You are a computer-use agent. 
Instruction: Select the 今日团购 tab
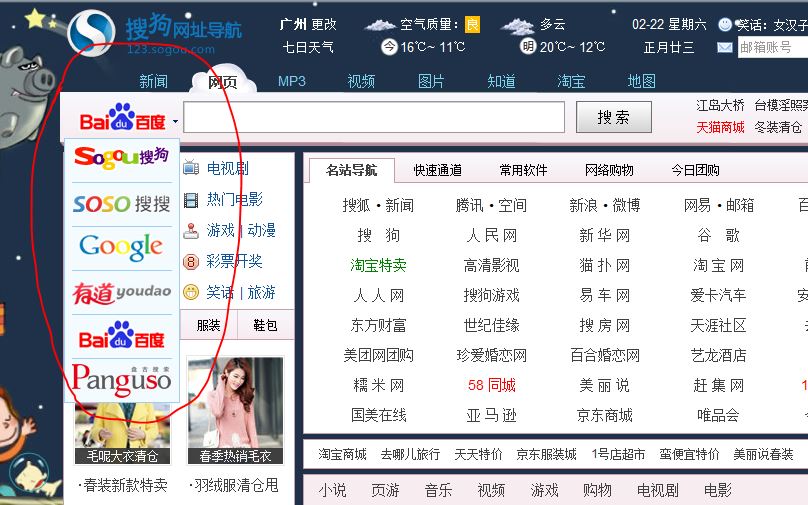click(695, 170)
